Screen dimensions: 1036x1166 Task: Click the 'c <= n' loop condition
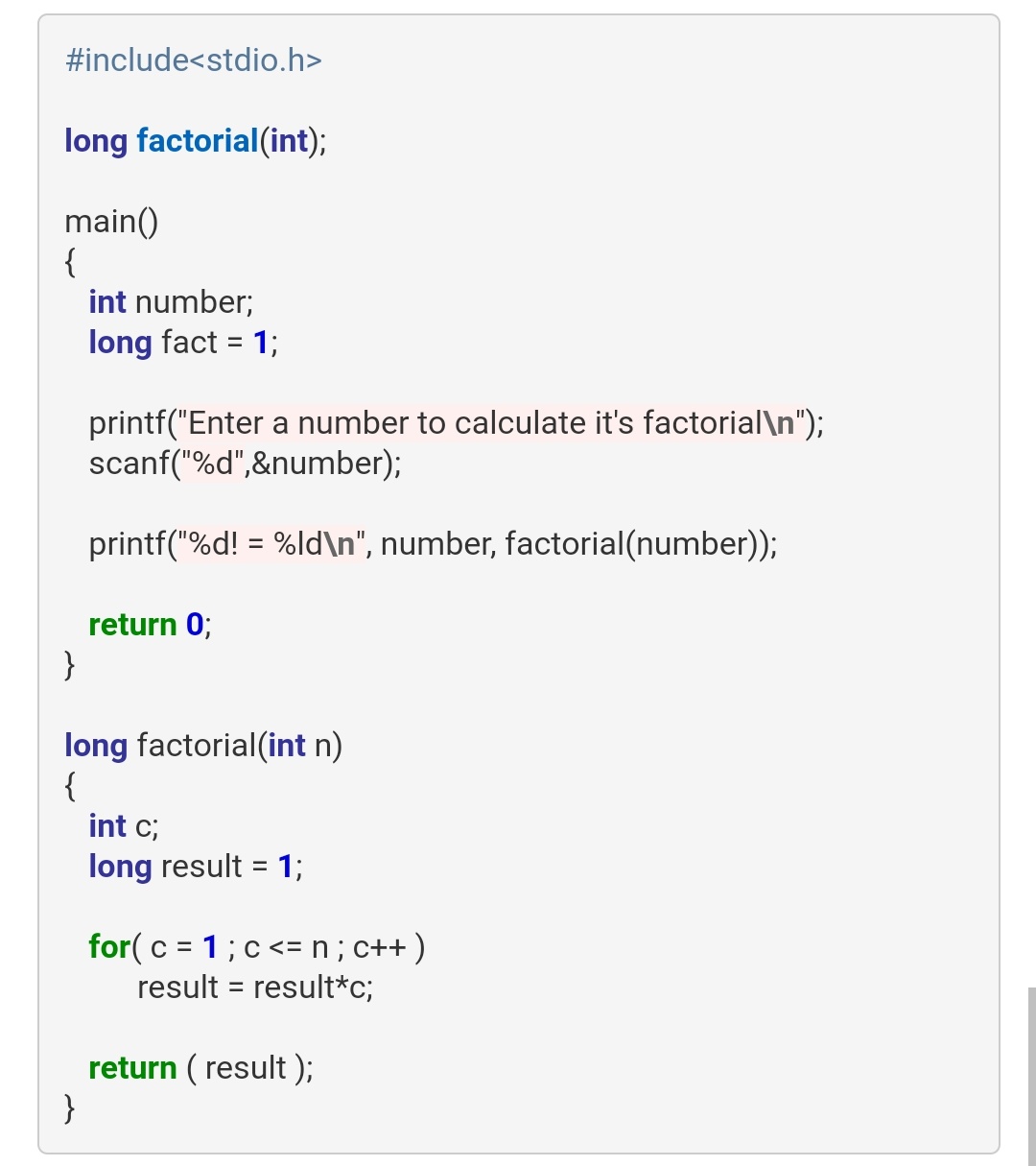point(287,948)
